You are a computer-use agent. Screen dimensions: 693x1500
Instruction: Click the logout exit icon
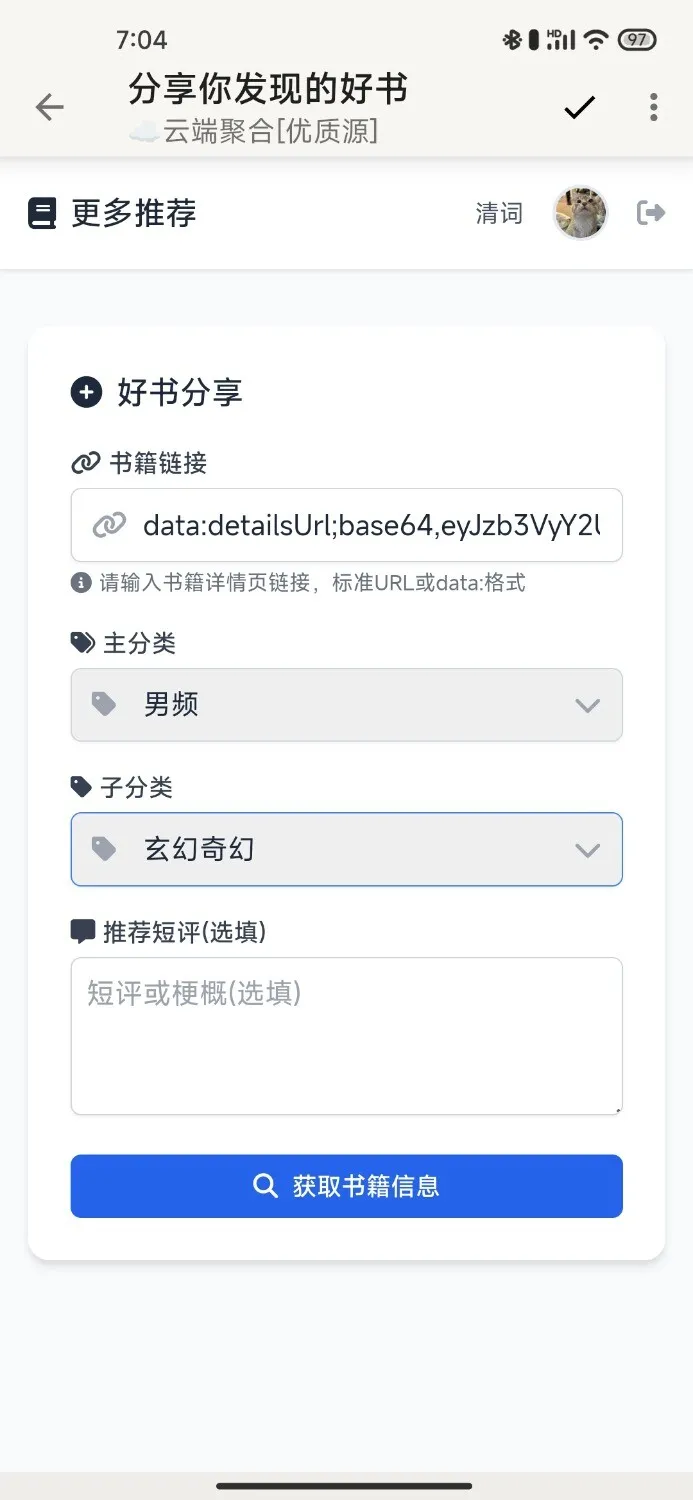(x=651, y=213)
